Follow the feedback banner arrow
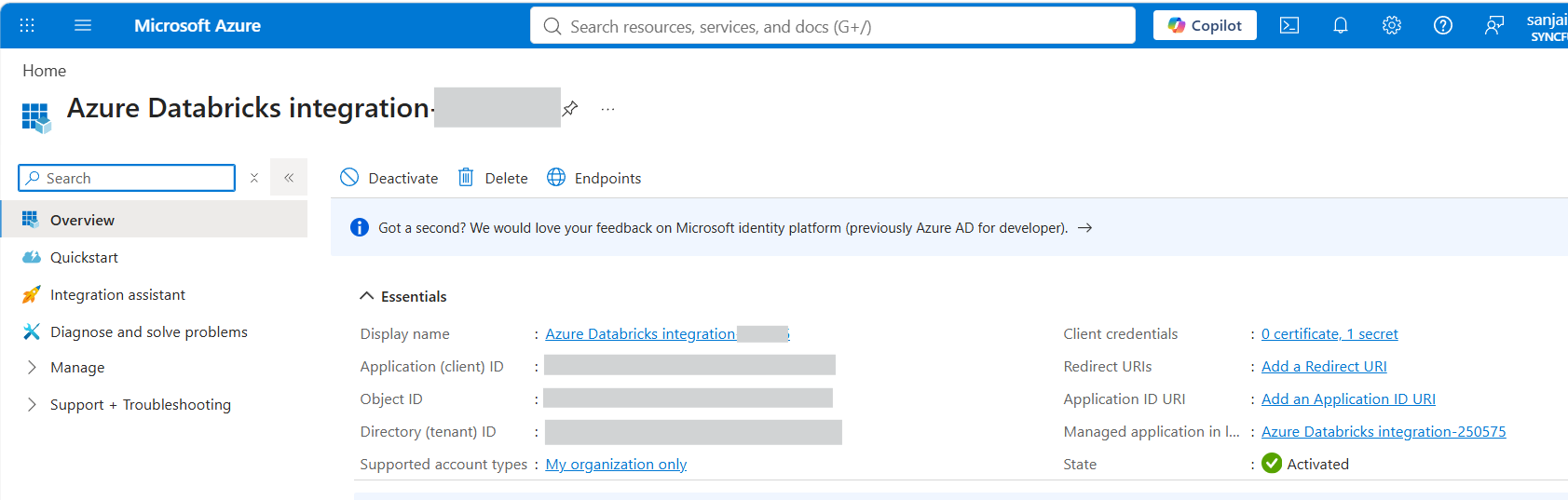 (1084, 227)
